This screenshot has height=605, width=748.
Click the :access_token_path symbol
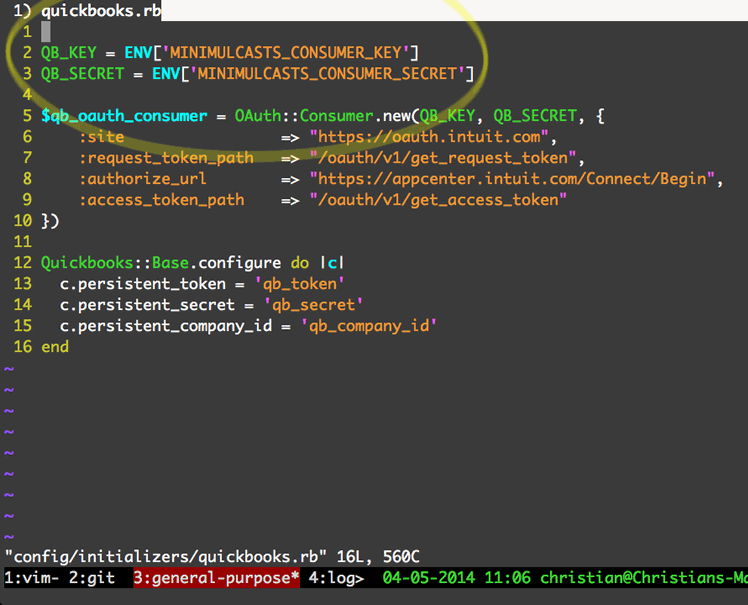[x=162, y=200]
